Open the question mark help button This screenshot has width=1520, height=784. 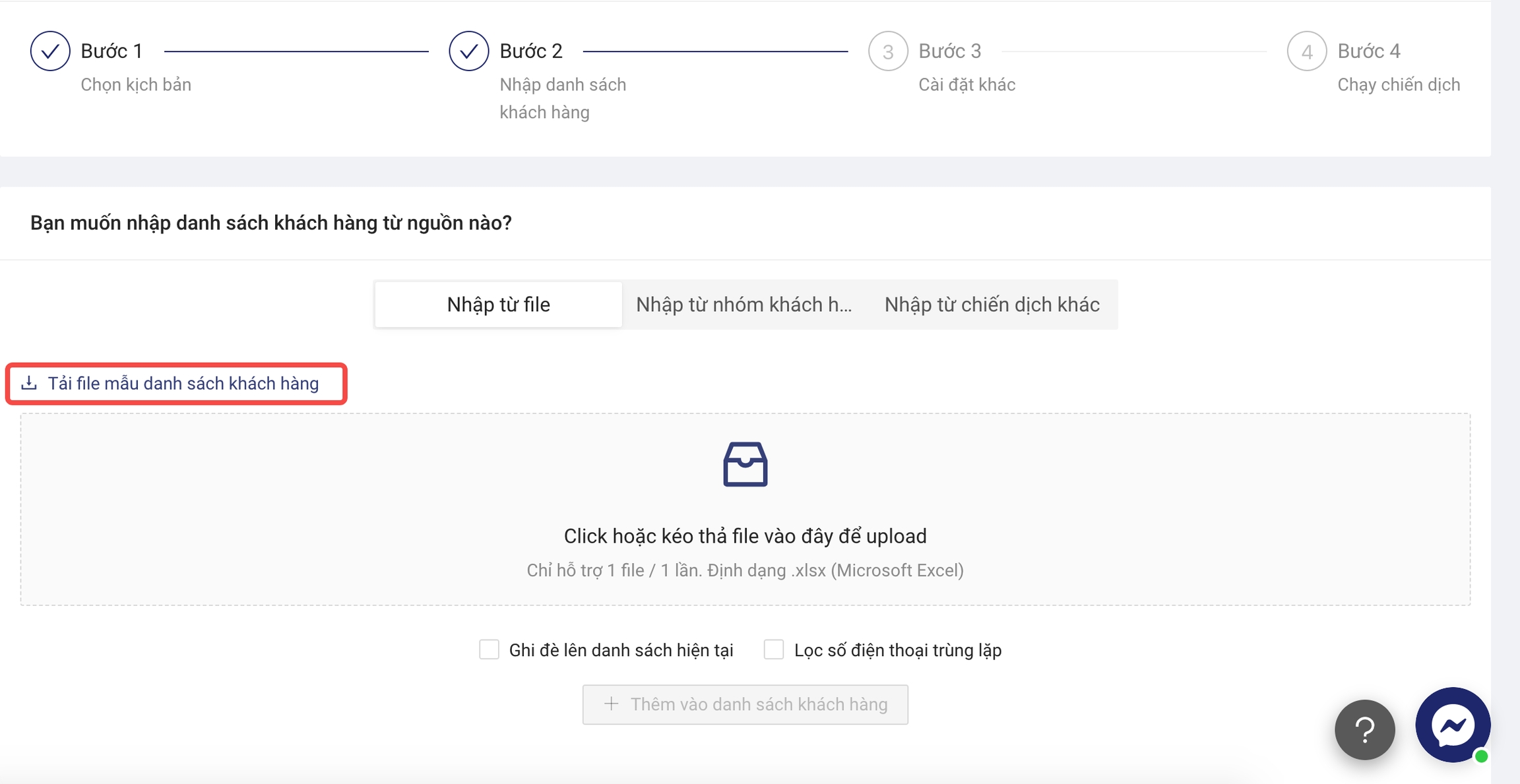(x=1364, y=729)
